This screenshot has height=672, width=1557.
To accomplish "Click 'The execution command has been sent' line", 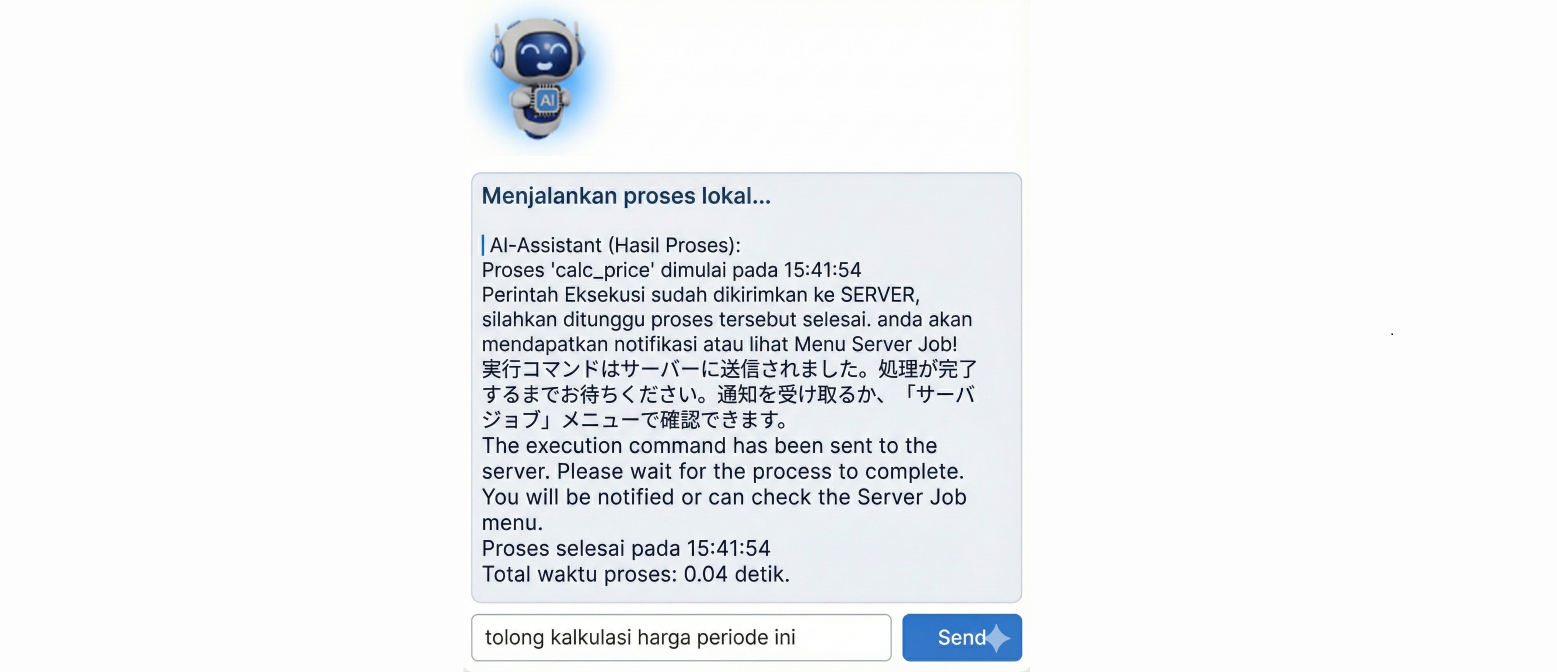I will coord(709,446).
